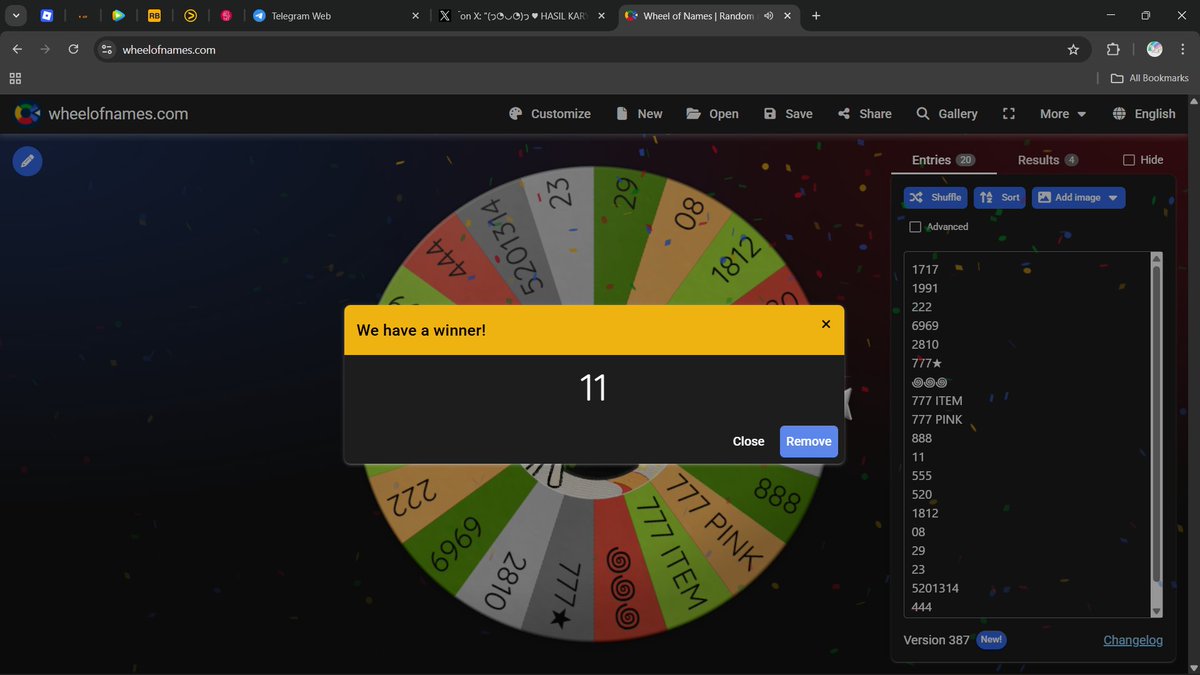
Task: Enable the Advanced checkbox
Action: pos(915,227)
